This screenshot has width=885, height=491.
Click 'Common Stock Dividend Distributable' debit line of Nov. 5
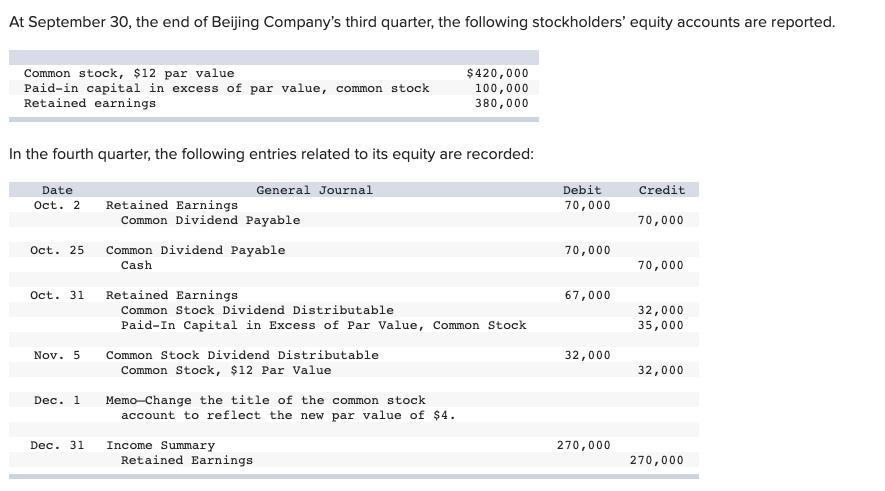[242, 356]
